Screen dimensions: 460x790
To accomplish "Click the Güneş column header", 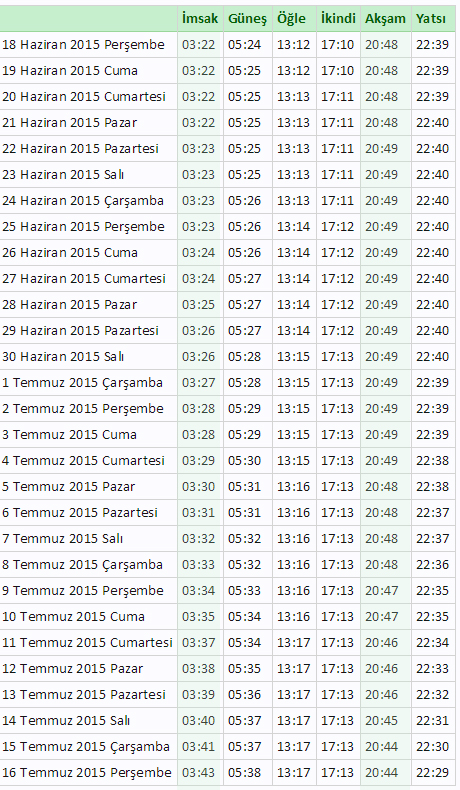I will (x=247, y=19).
